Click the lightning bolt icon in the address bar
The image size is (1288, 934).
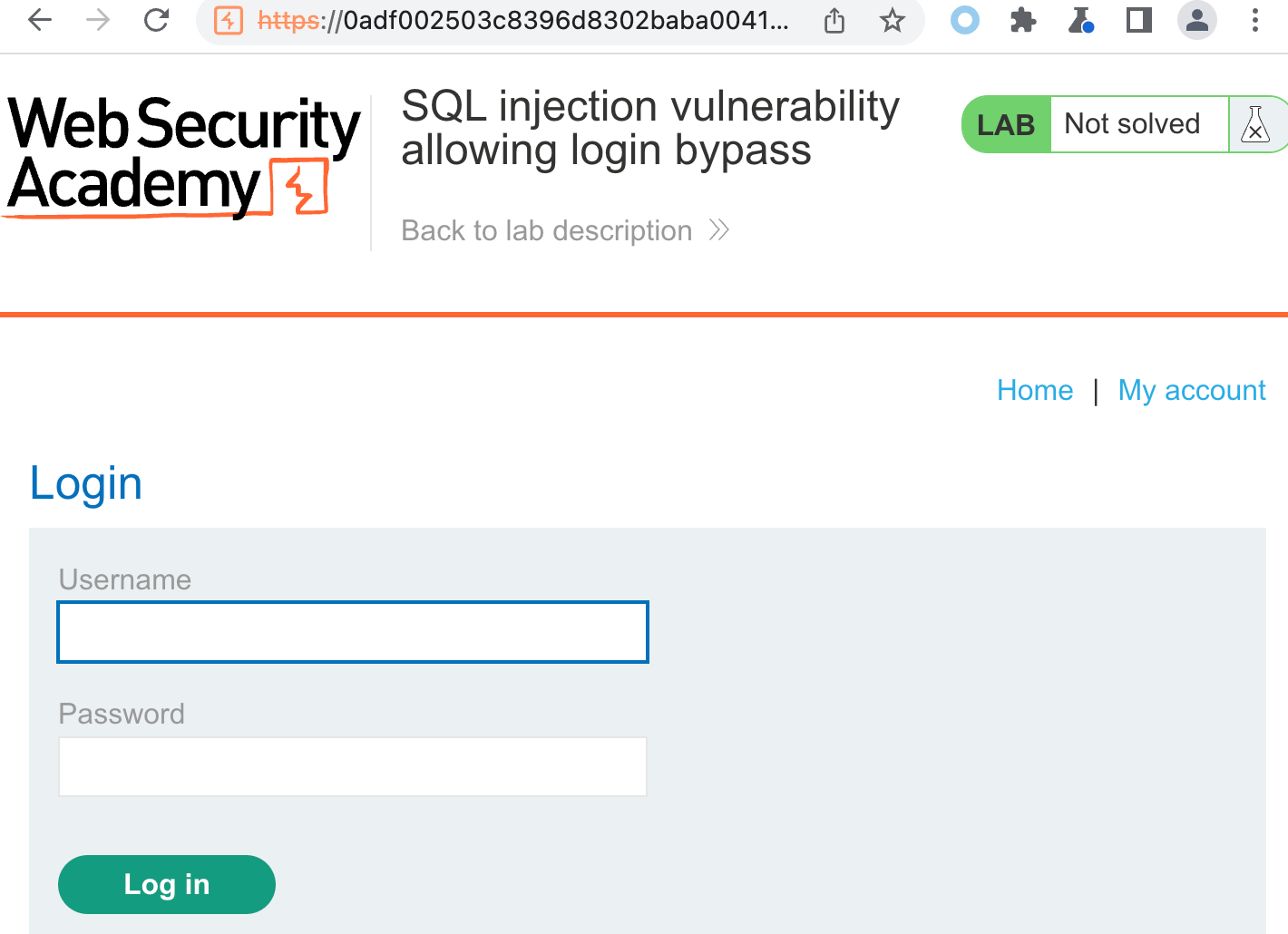[x=229, y=20]
